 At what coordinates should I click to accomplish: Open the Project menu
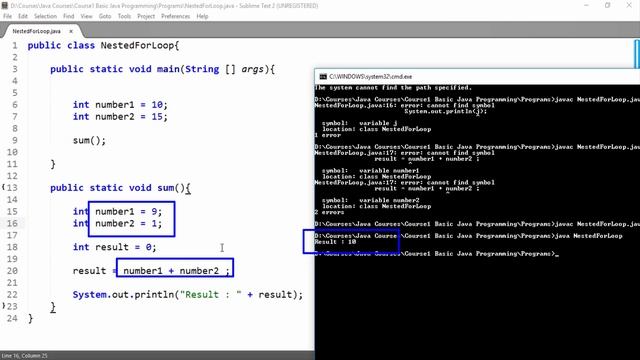tap(146, 16)
